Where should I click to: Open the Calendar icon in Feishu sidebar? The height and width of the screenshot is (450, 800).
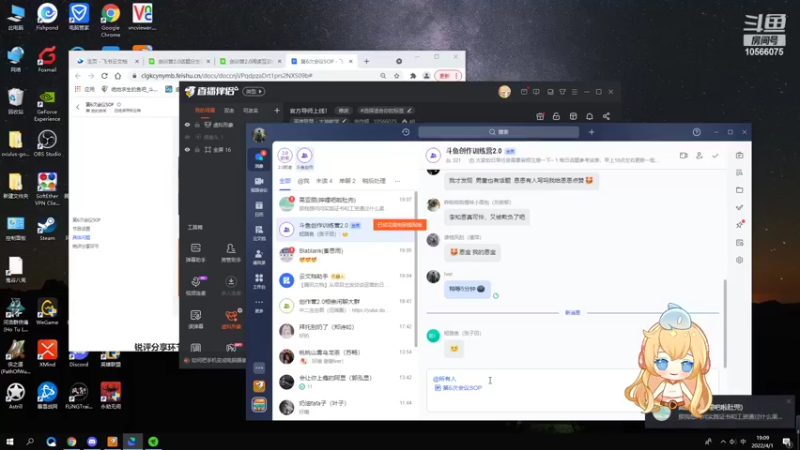tap(259, 208)
